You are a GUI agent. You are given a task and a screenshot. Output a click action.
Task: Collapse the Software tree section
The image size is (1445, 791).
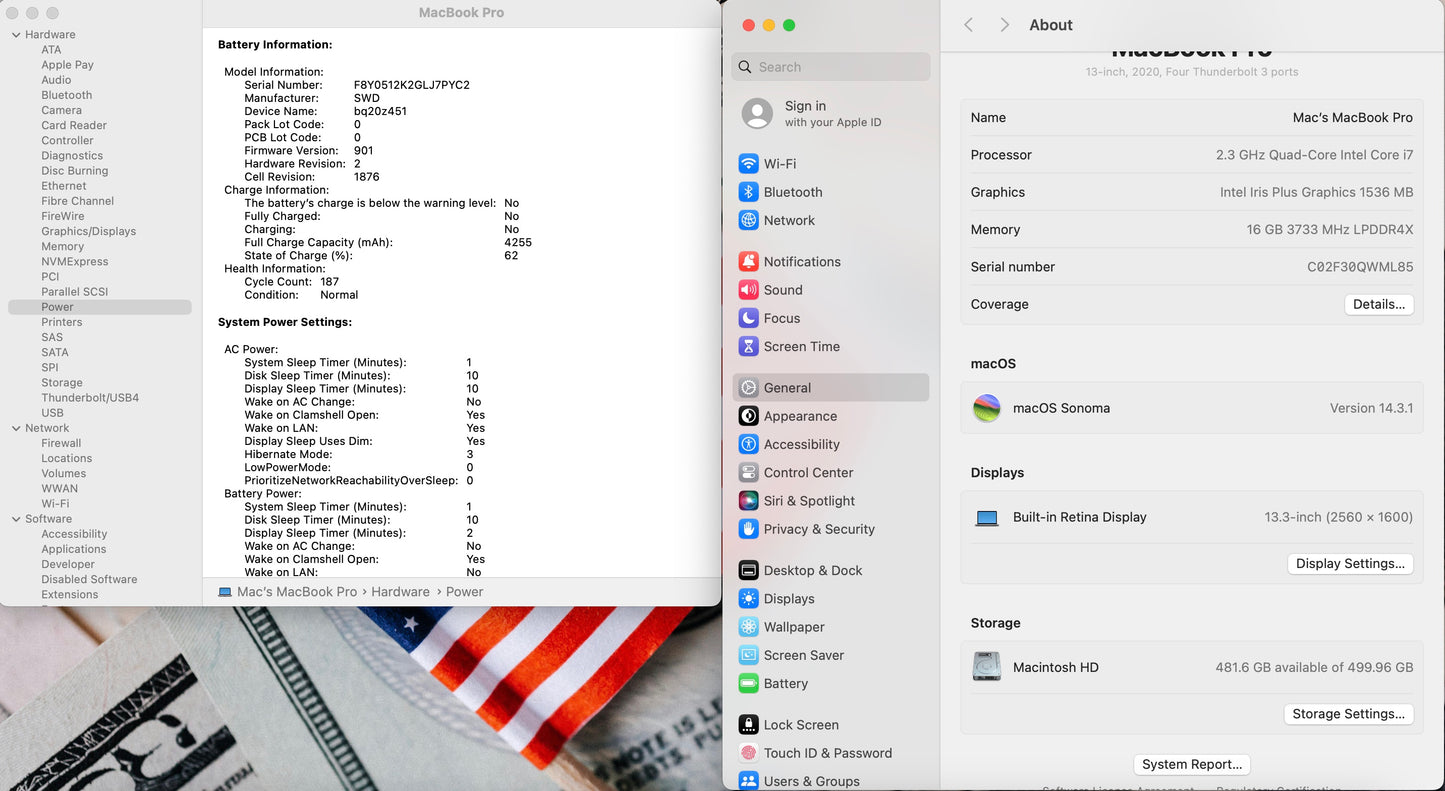(16, 519)
